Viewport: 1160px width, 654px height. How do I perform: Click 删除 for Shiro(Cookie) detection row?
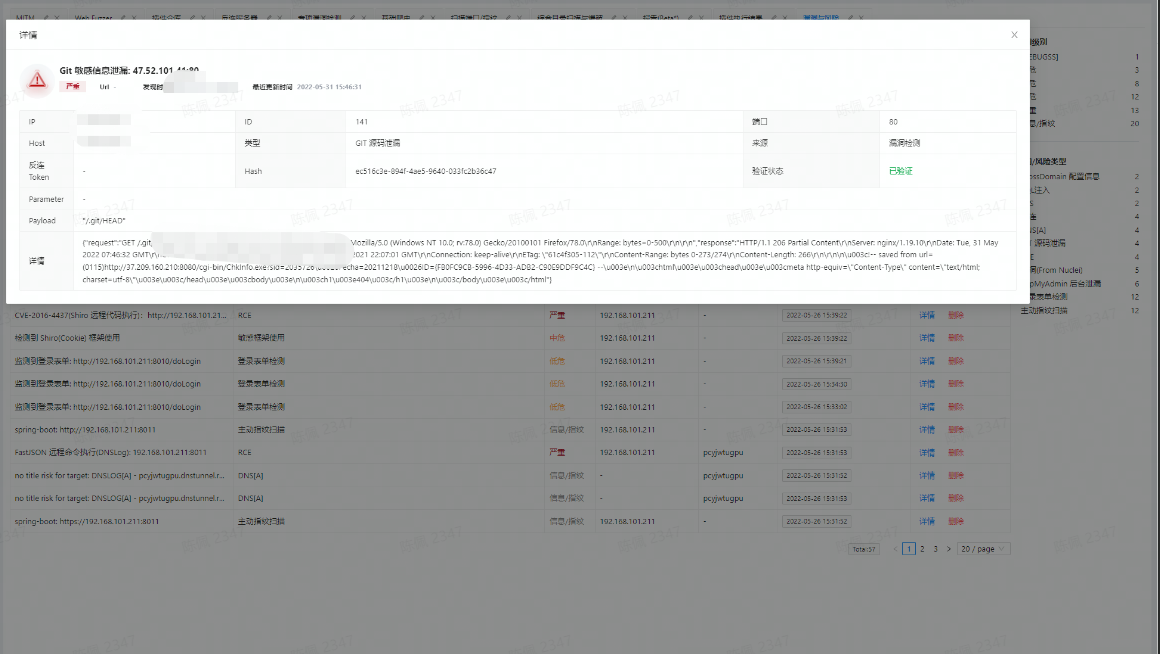956,338
